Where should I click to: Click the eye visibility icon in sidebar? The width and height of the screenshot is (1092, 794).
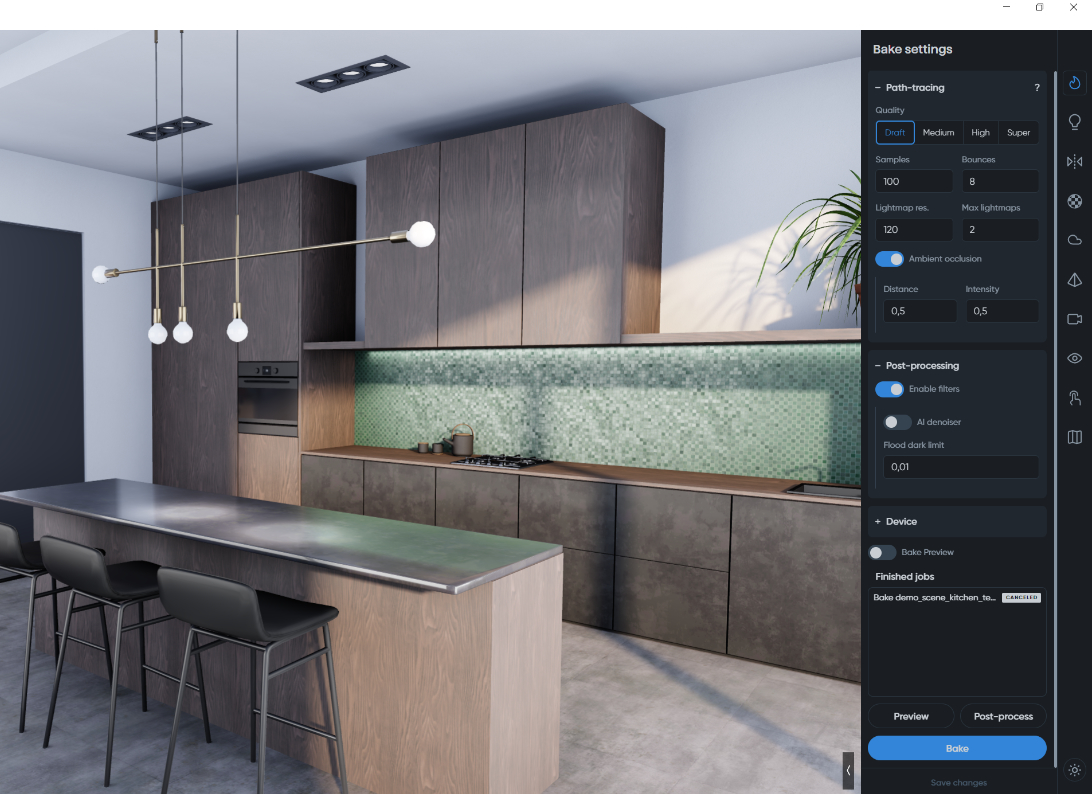point(1075,358)
